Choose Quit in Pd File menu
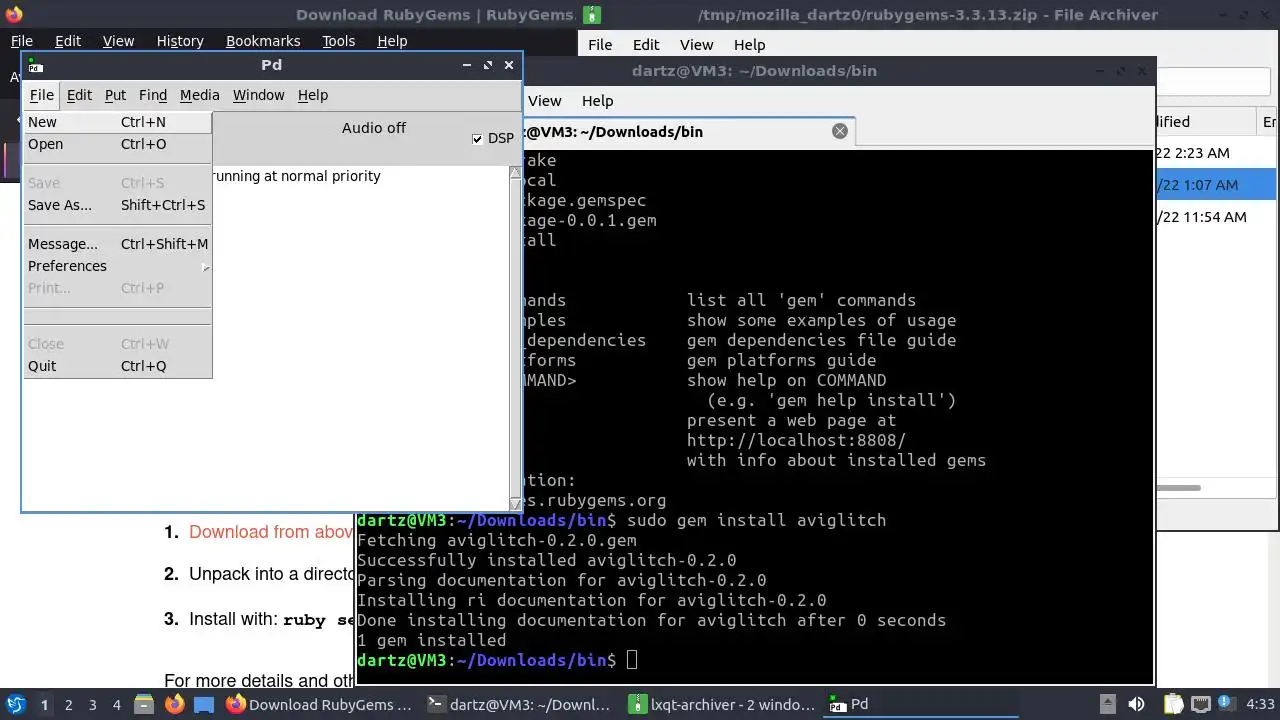Viewport: 1280px width, 720px height. click(117, 366)
